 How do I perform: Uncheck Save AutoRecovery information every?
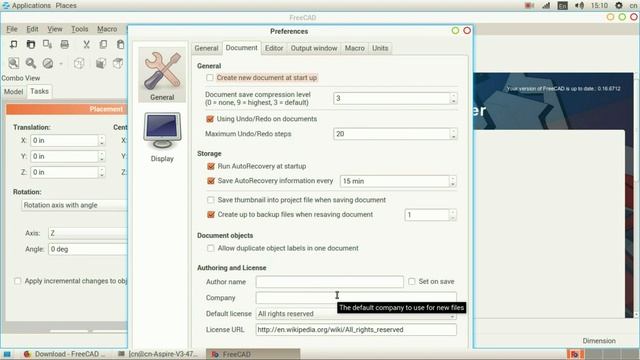pyautogui.click(x=211, y=181)
